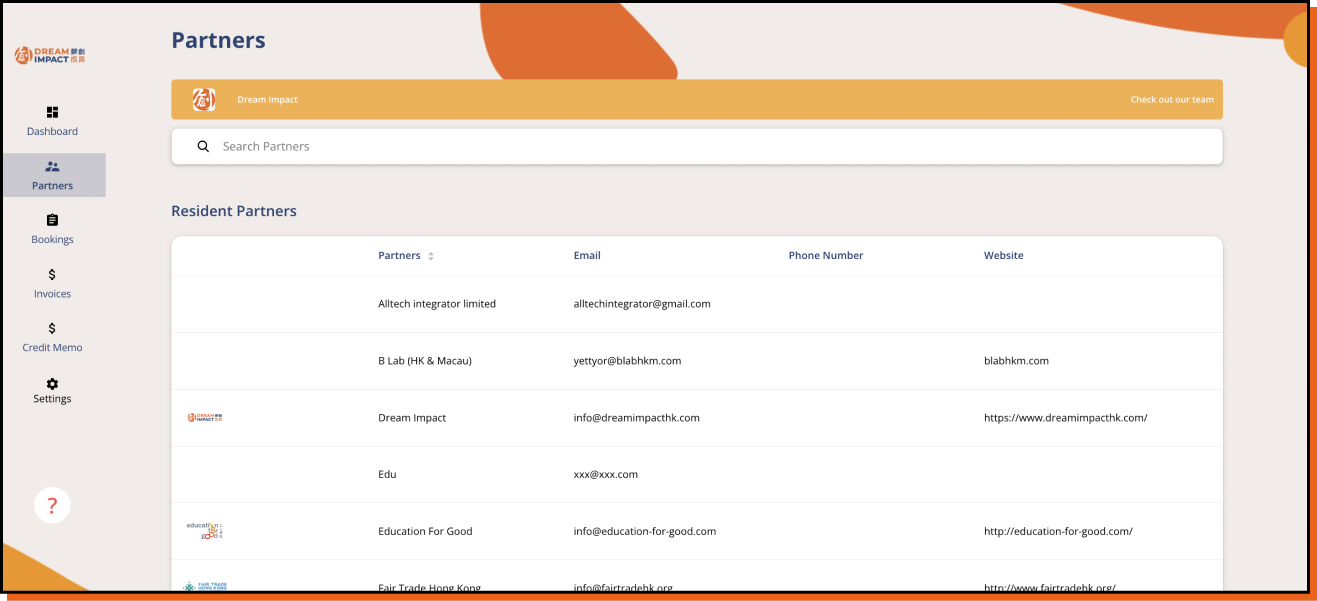Open the dreamimpacthk.com website link
The width and height of the screenshot is (1317, 601).
(x=1065, y=418)
